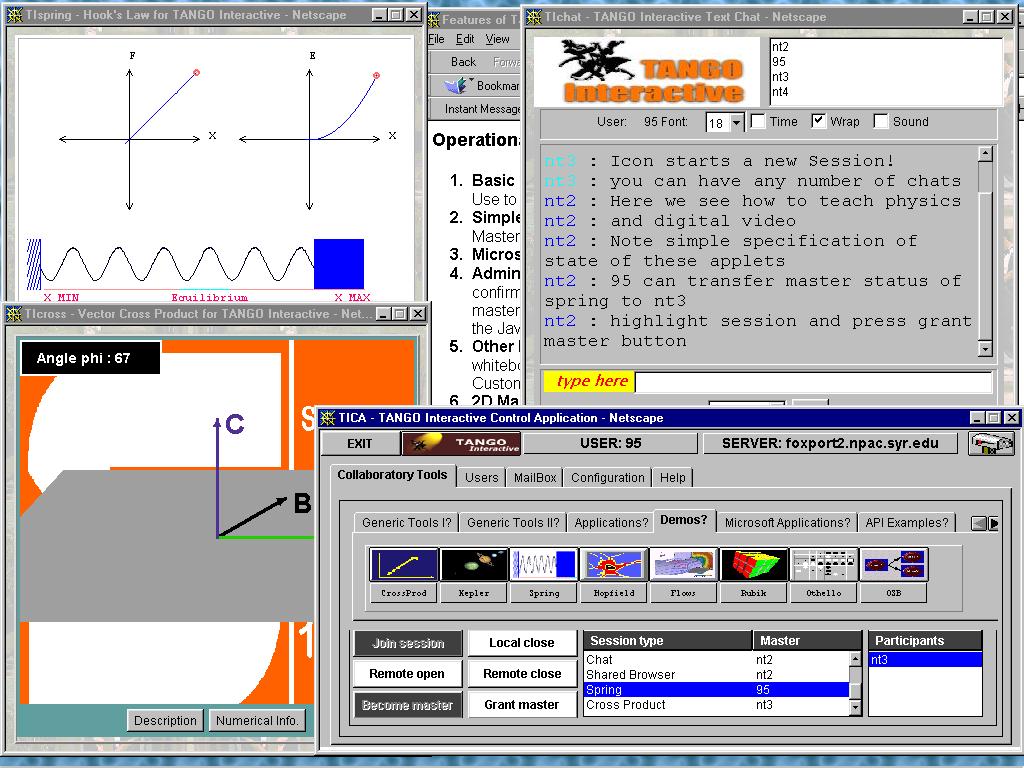Launch the Hopfield demo icon
The width and height of the screenshot is (1024, 768).
point(614,564)
